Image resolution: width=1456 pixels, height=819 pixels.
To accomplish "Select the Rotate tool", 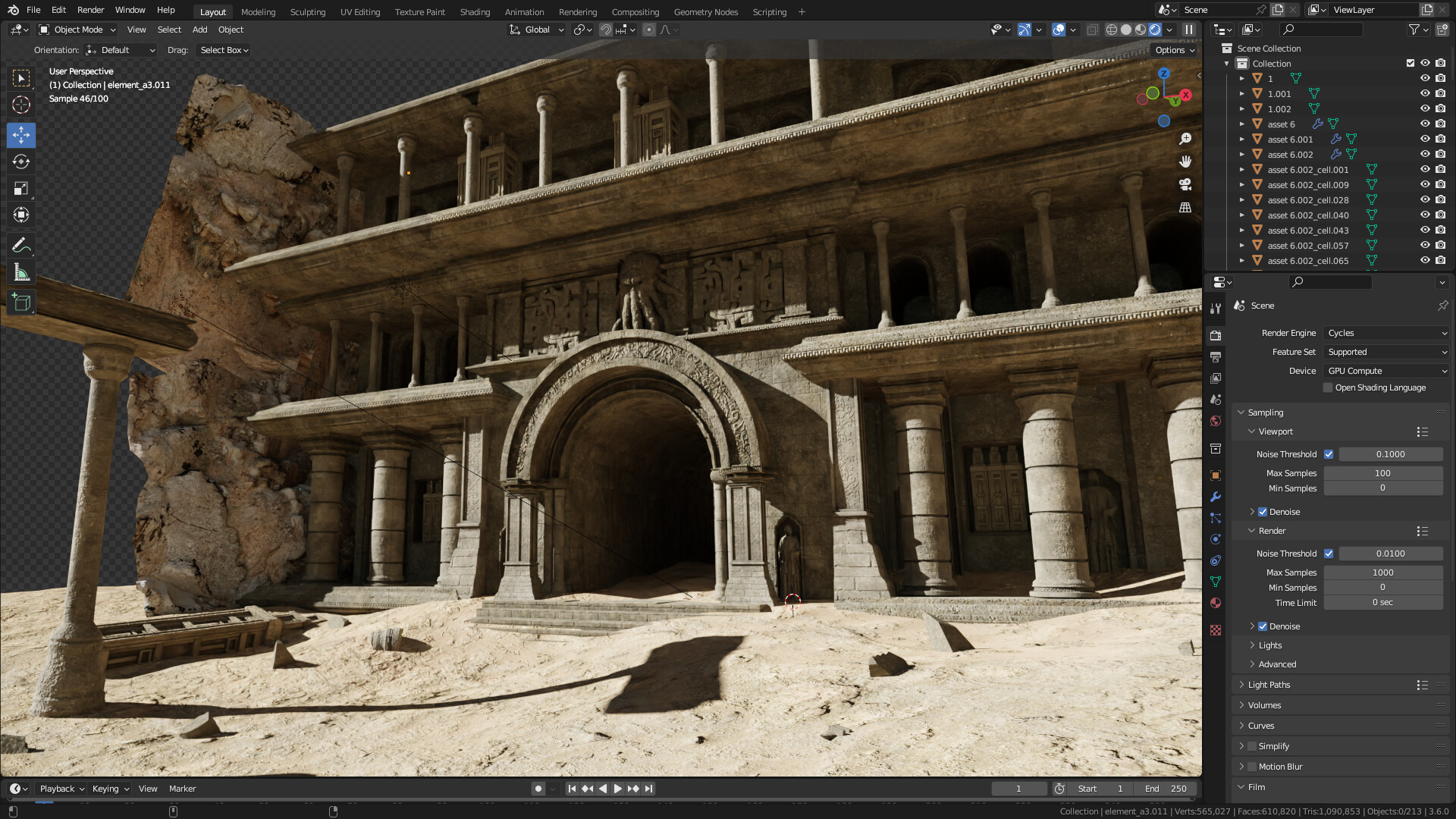I will pos(20,162).
